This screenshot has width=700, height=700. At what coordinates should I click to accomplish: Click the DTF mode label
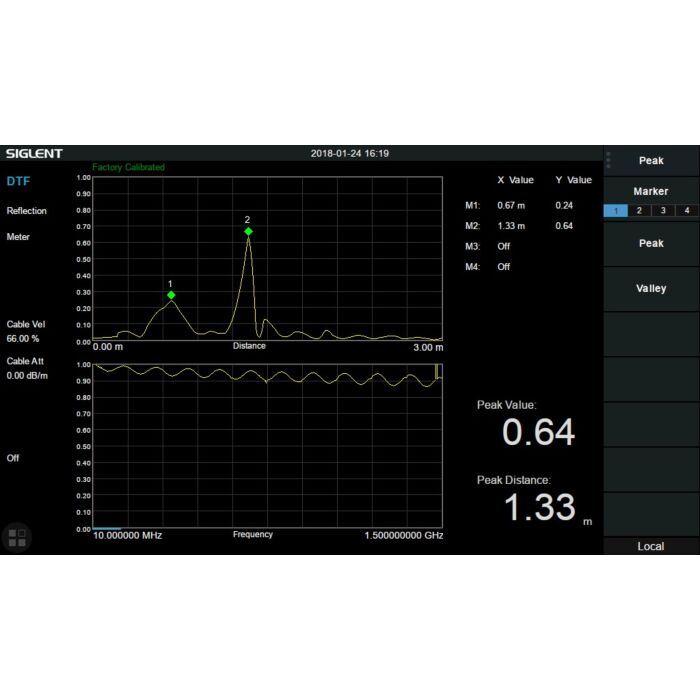click(x=18, y=181)
